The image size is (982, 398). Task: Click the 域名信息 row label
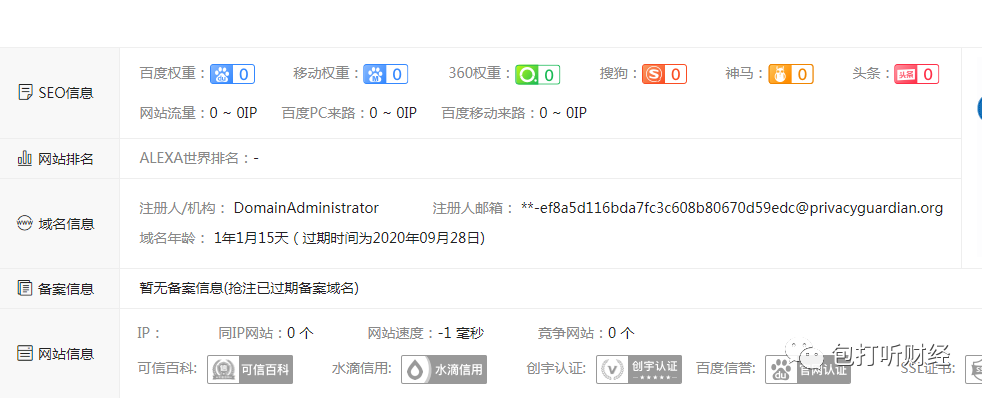tap(66, 224)
